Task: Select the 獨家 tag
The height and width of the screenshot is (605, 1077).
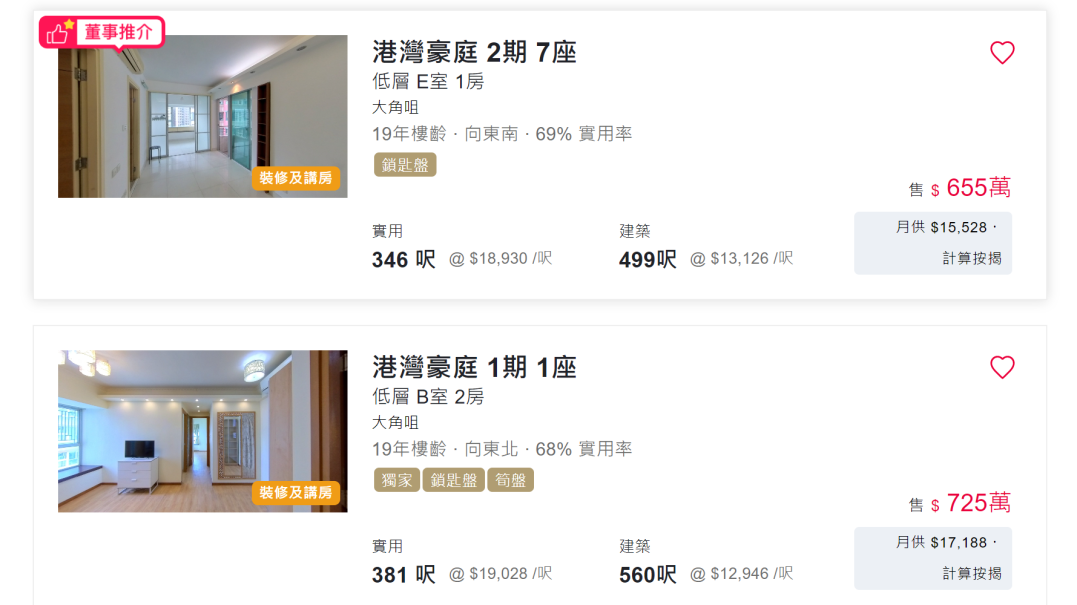Action: (396, 480)
